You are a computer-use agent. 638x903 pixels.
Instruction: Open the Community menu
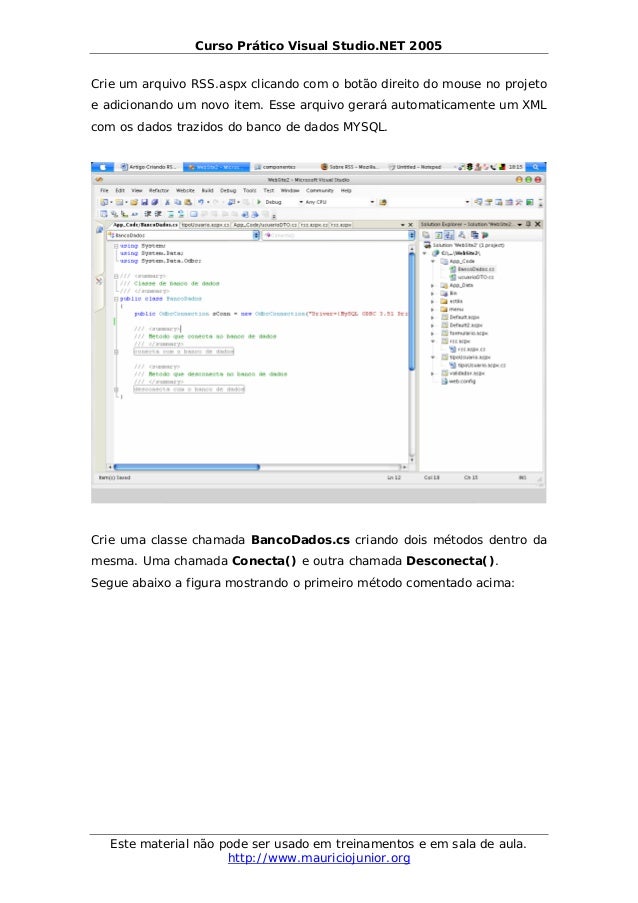point(320,190)
